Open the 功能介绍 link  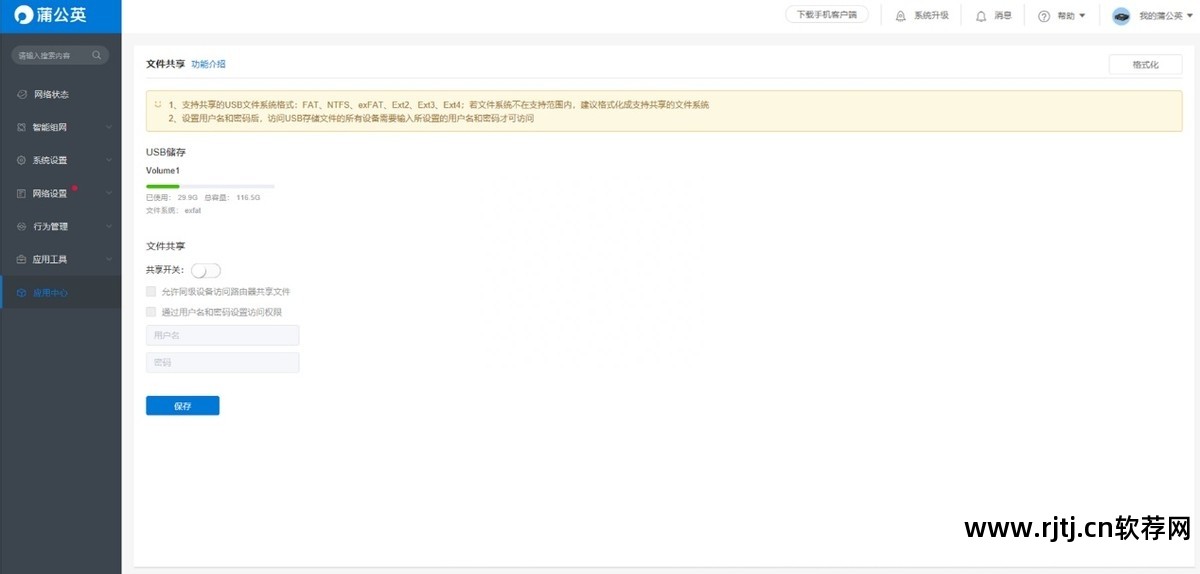pos(208,64)
